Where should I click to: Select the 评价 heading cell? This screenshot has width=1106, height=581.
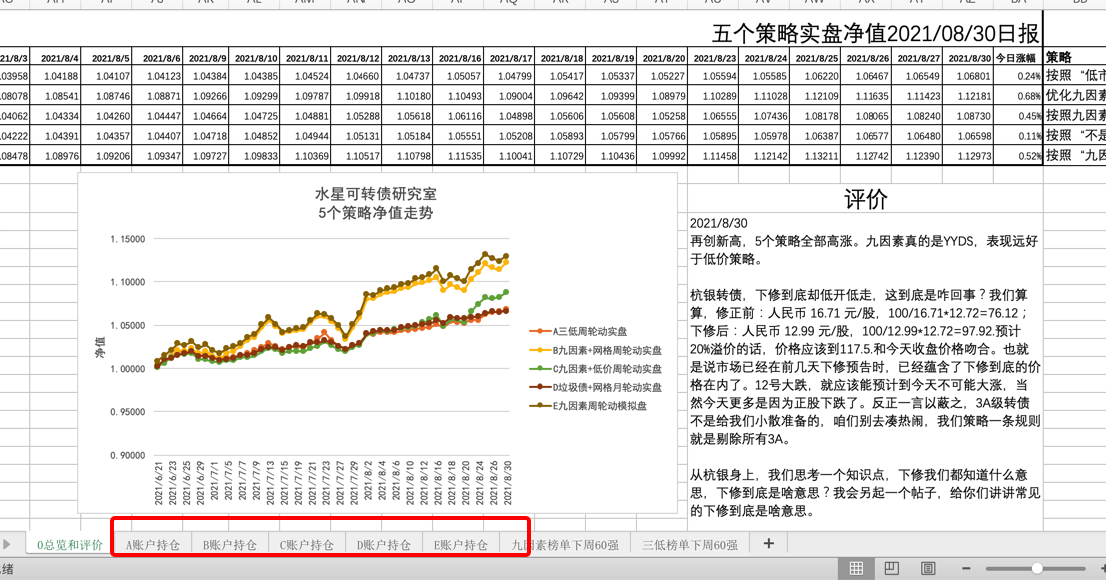pyautogui.click(x=864, y=199)
